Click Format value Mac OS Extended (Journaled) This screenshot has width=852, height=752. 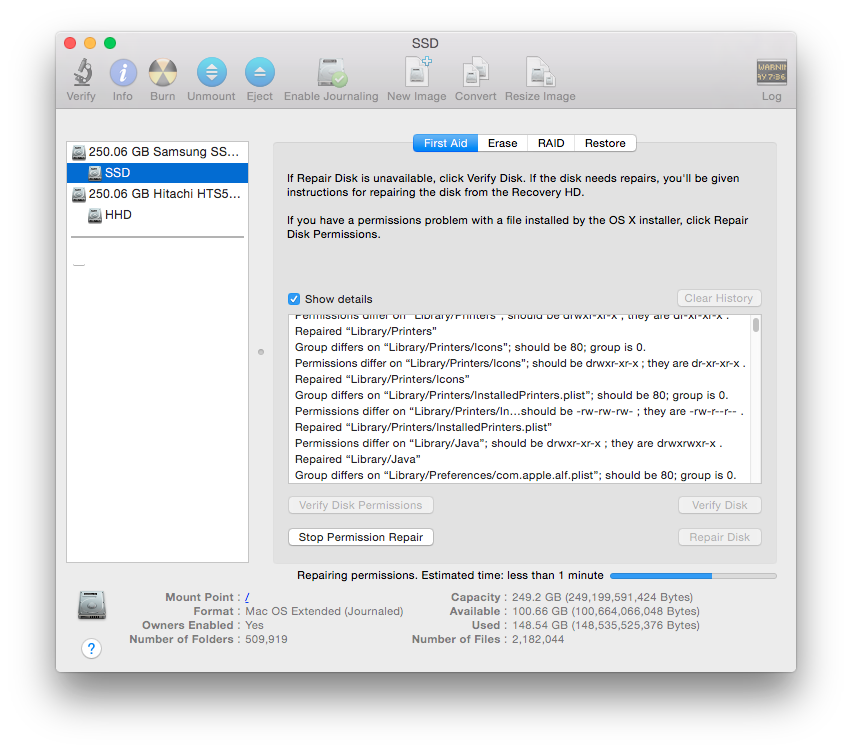click(x=324, y=611)
